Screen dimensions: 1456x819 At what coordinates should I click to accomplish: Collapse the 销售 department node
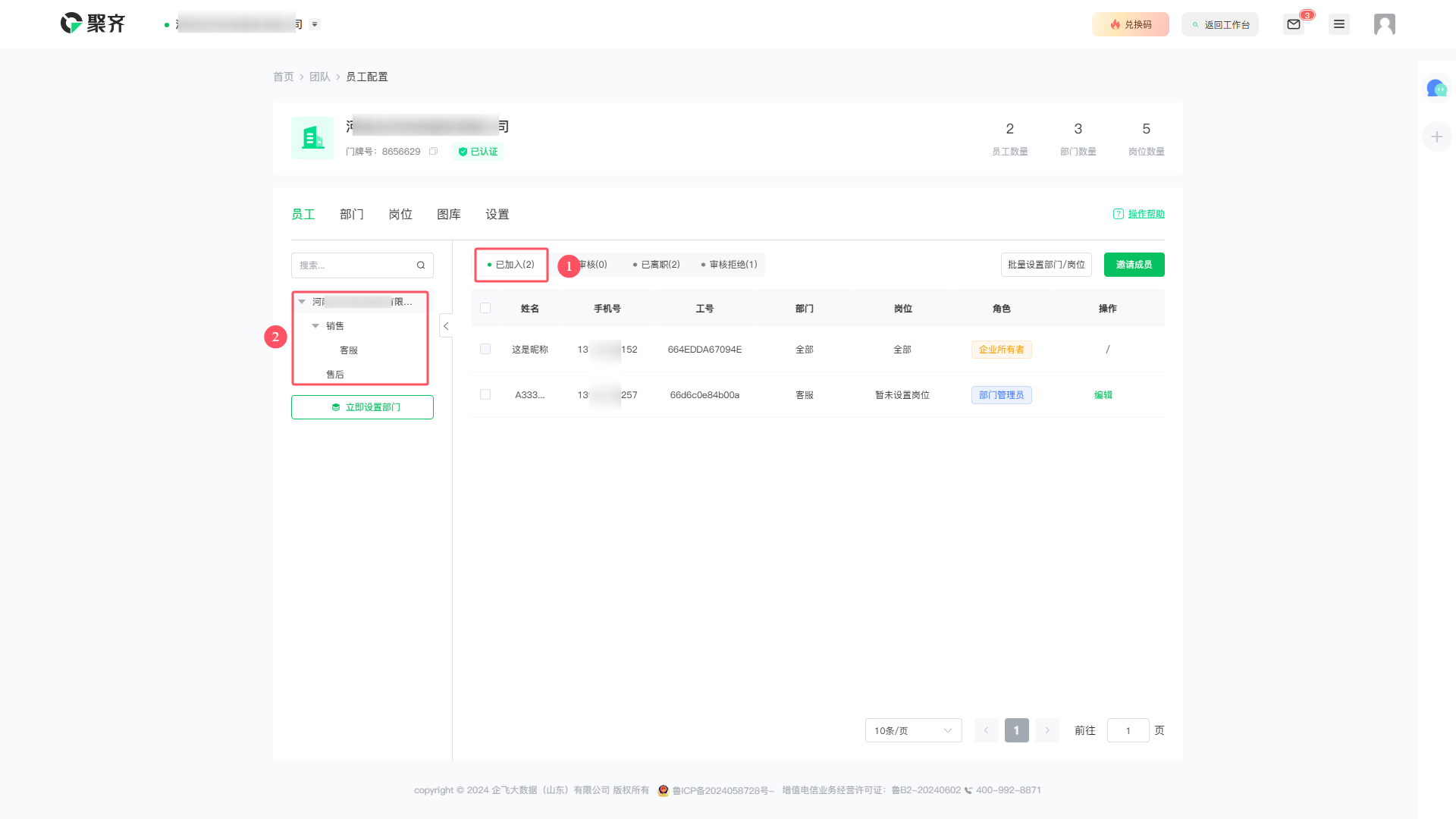(x=315, y=326)
